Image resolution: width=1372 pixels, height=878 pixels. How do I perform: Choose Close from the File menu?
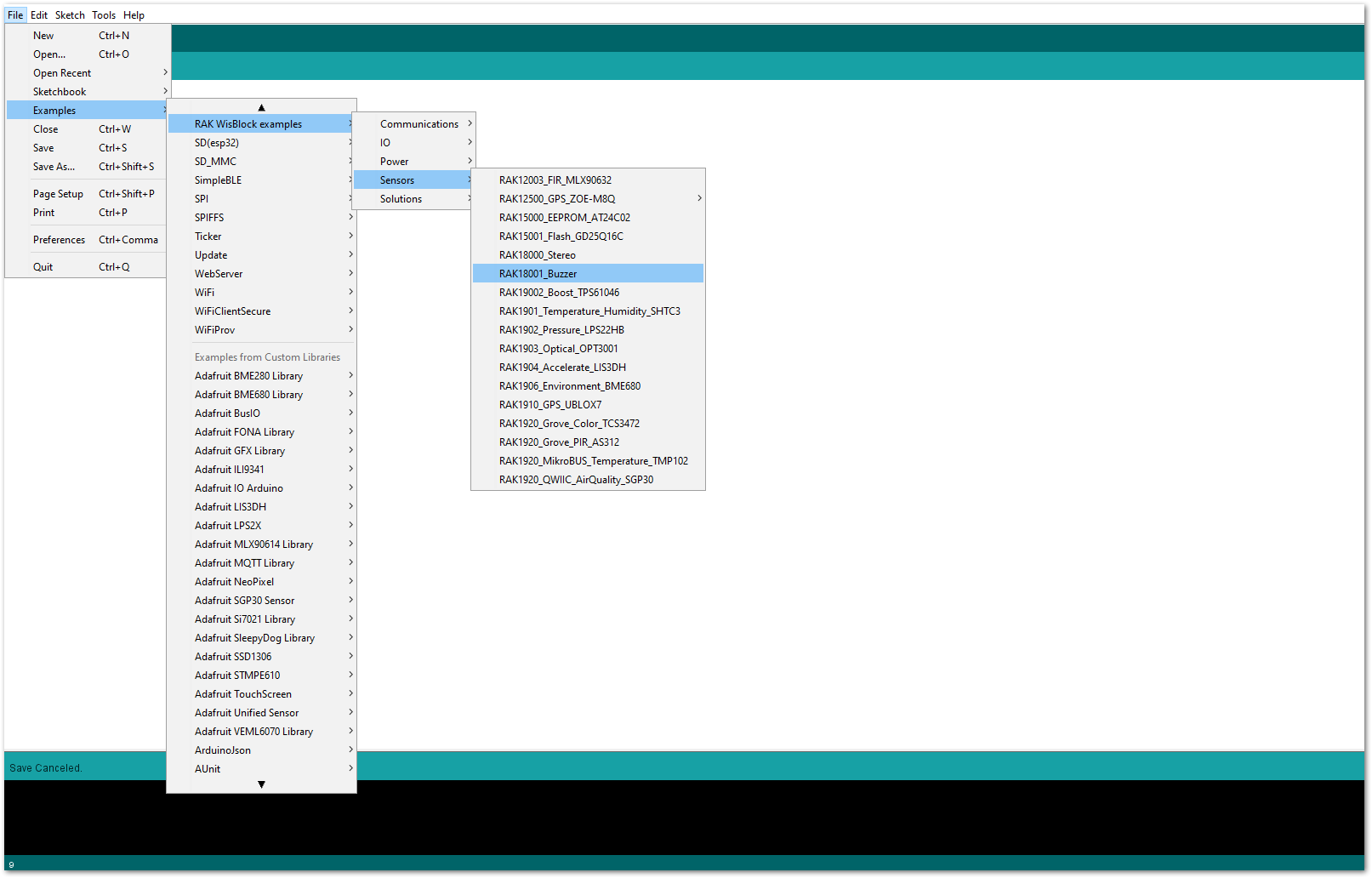[x=87, y=129]
